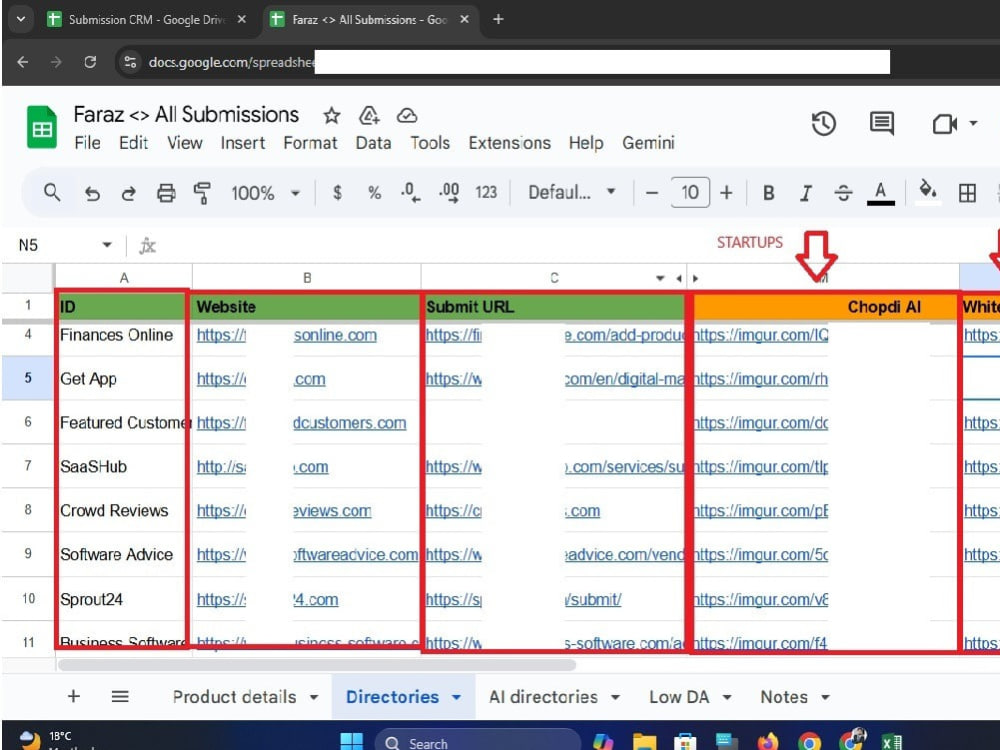Add a new sheet with plus button
Screen dimensions: 1000x750
click(x=74, y=696)
